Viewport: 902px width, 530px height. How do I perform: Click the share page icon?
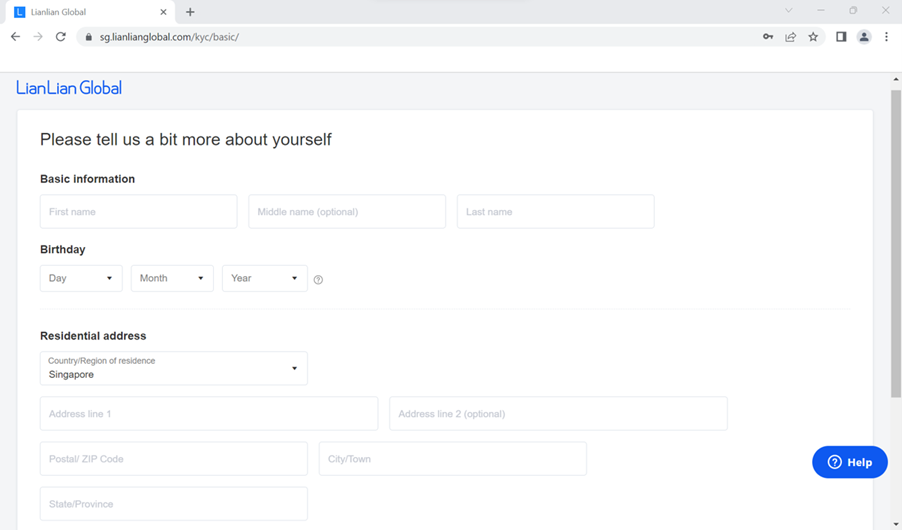[x=790, y=37]
